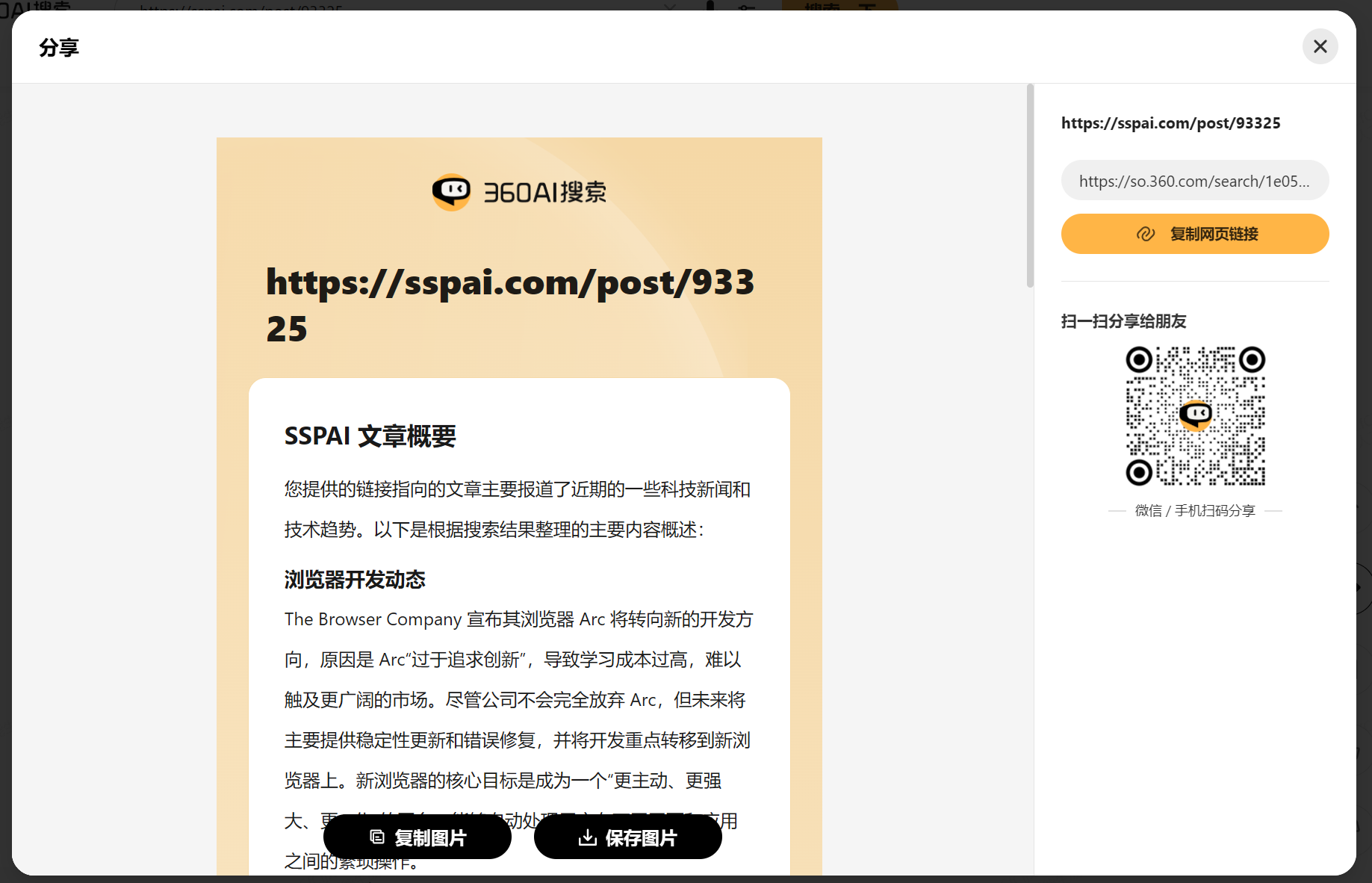Viewport: 1372px width, 883px height.
Task: Click the share preview vertical scrollbar
Action: click(x=1030, y=186)
